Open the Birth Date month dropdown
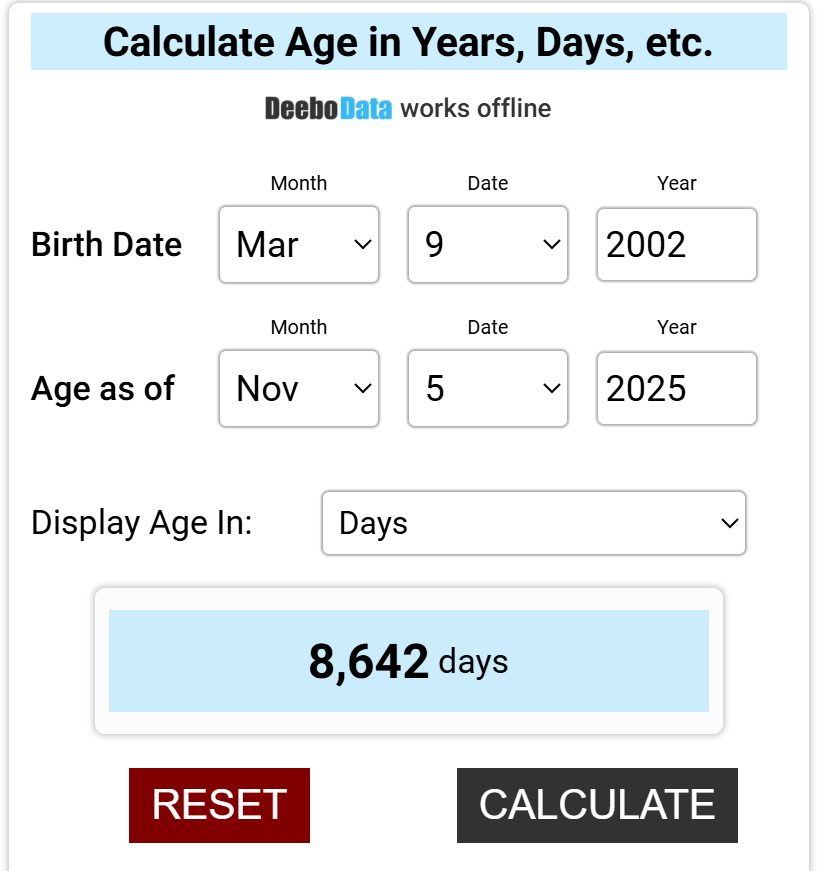Screen dimensions: 819x871 point(298,245)
